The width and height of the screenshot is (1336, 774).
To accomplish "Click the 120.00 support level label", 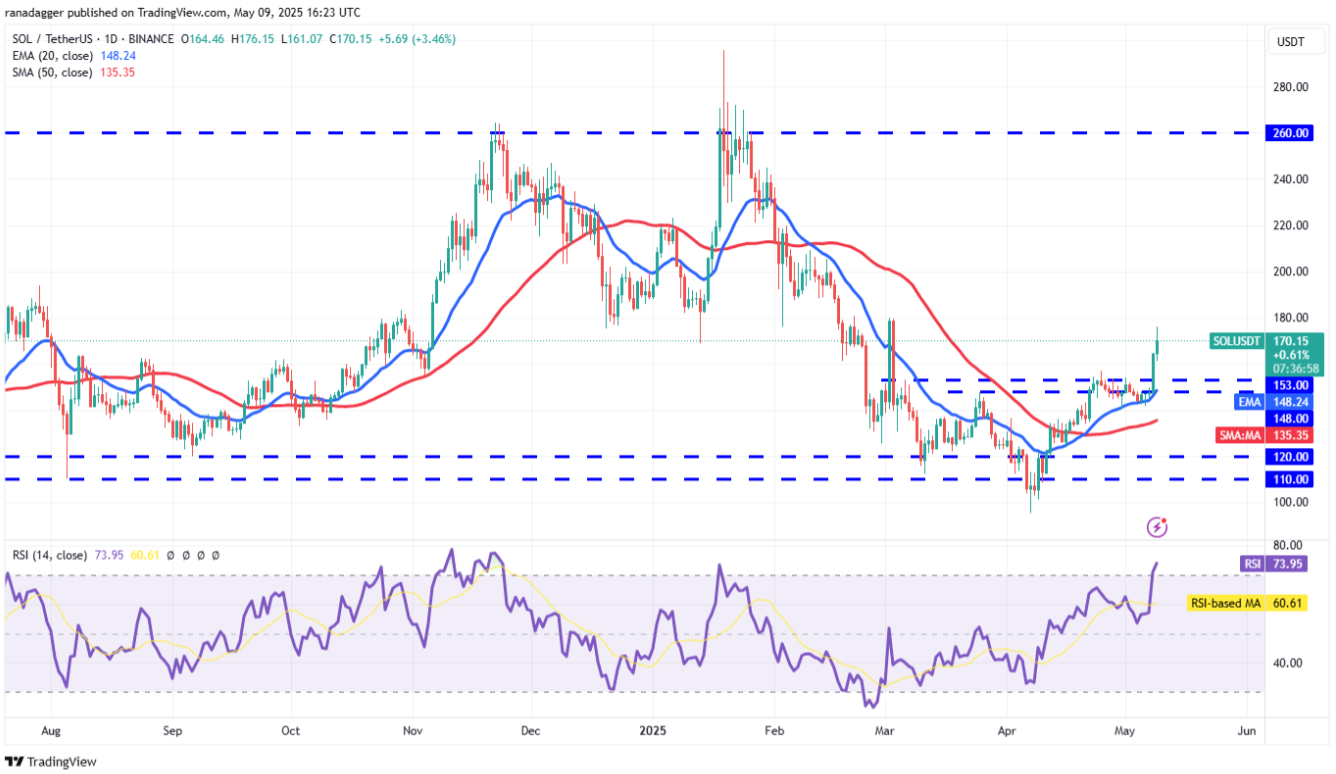I will pyautogui.click(x=1292, y=457).
